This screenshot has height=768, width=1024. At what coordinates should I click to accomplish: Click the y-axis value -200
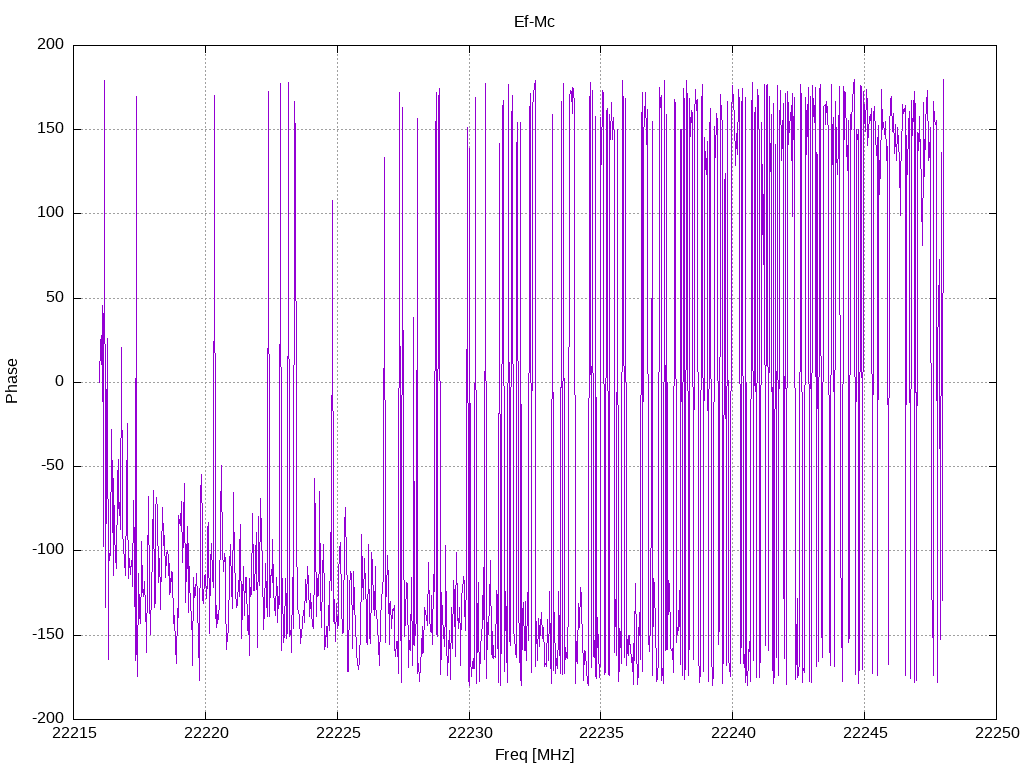[x=48, y=719]
